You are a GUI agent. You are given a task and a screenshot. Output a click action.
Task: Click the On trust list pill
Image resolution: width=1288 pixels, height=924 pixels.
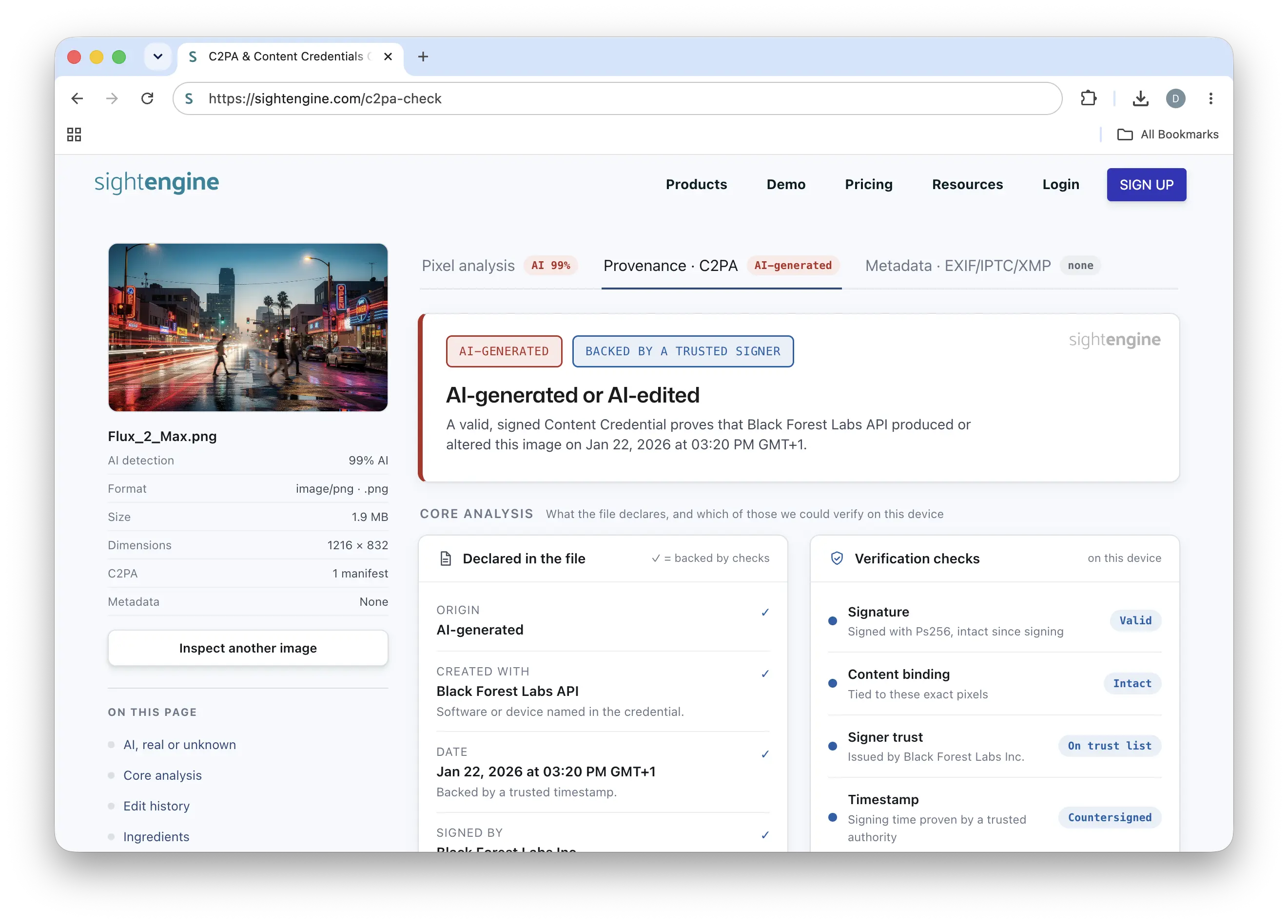click(1109, 745)
